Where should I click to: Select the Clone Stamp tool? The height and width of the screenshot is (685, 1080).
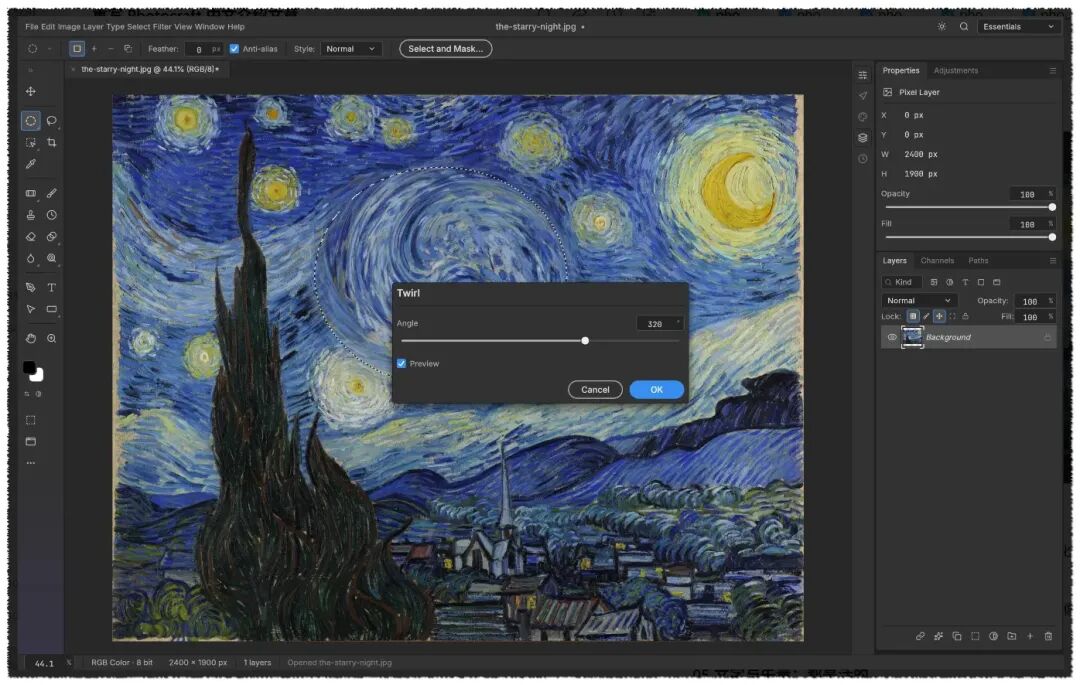point(30,215)
